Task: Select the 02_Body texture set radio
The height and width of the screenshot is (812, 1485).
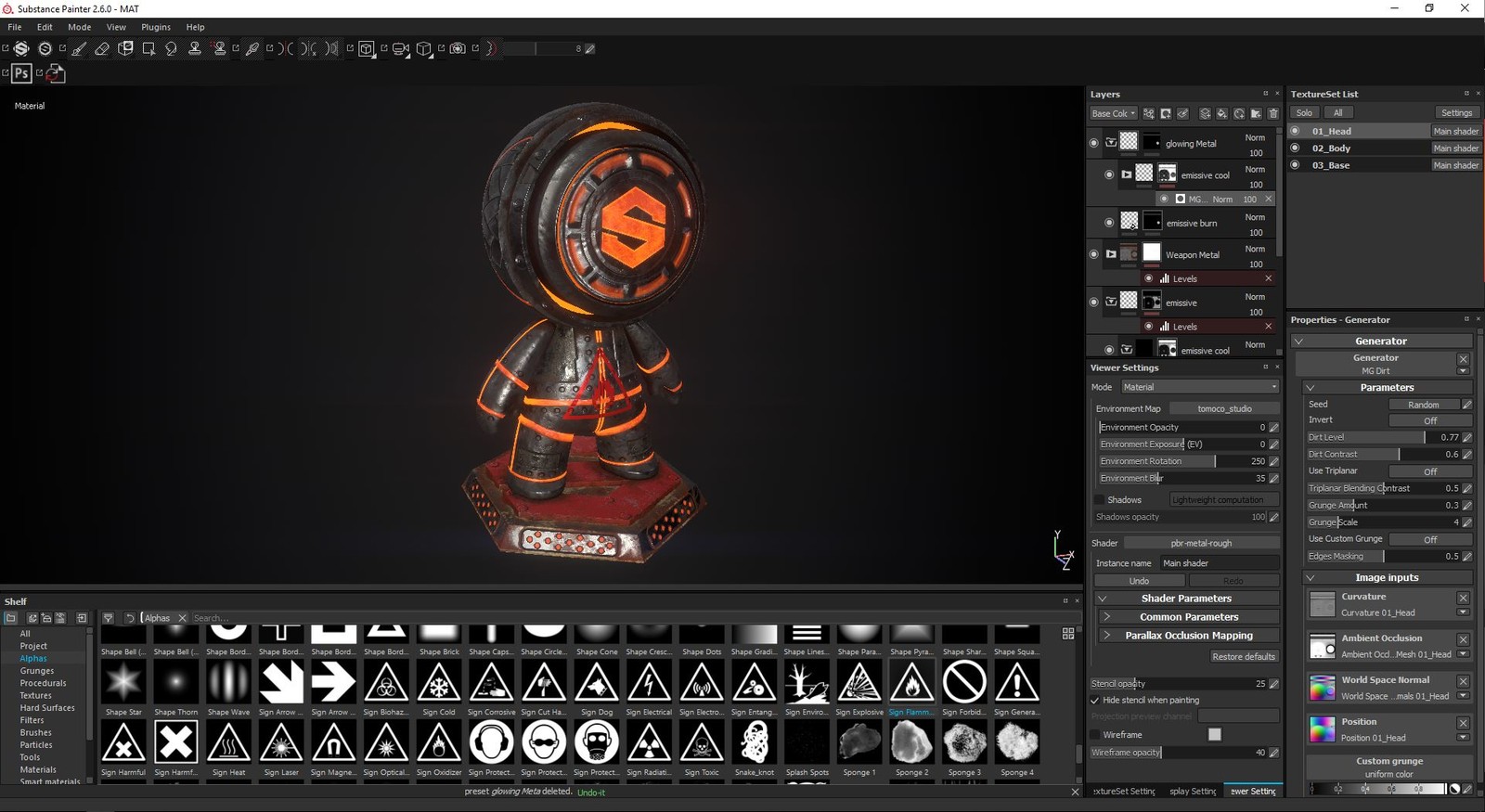Action: [x=1296, y=148]
